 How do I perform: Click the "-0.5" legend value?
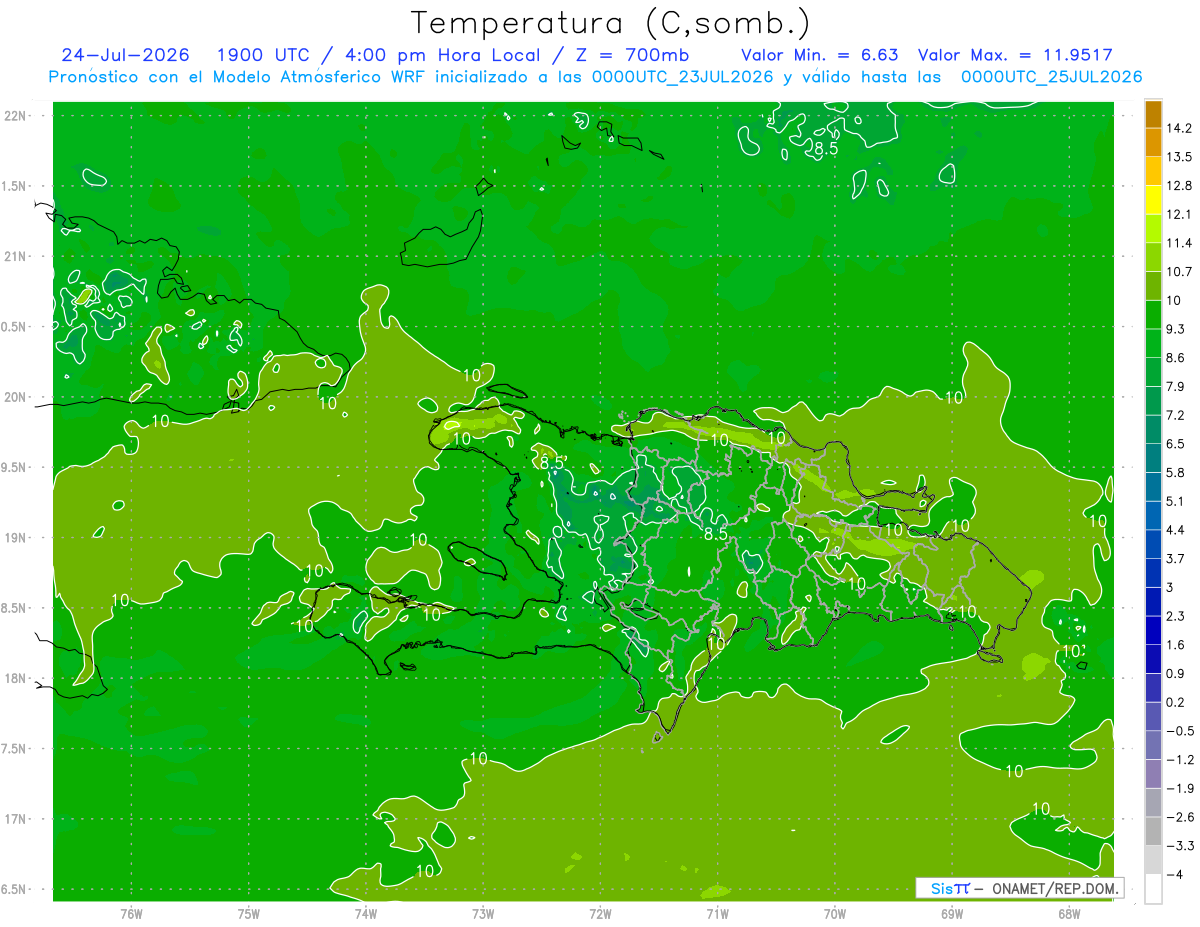pos(1180,731)
